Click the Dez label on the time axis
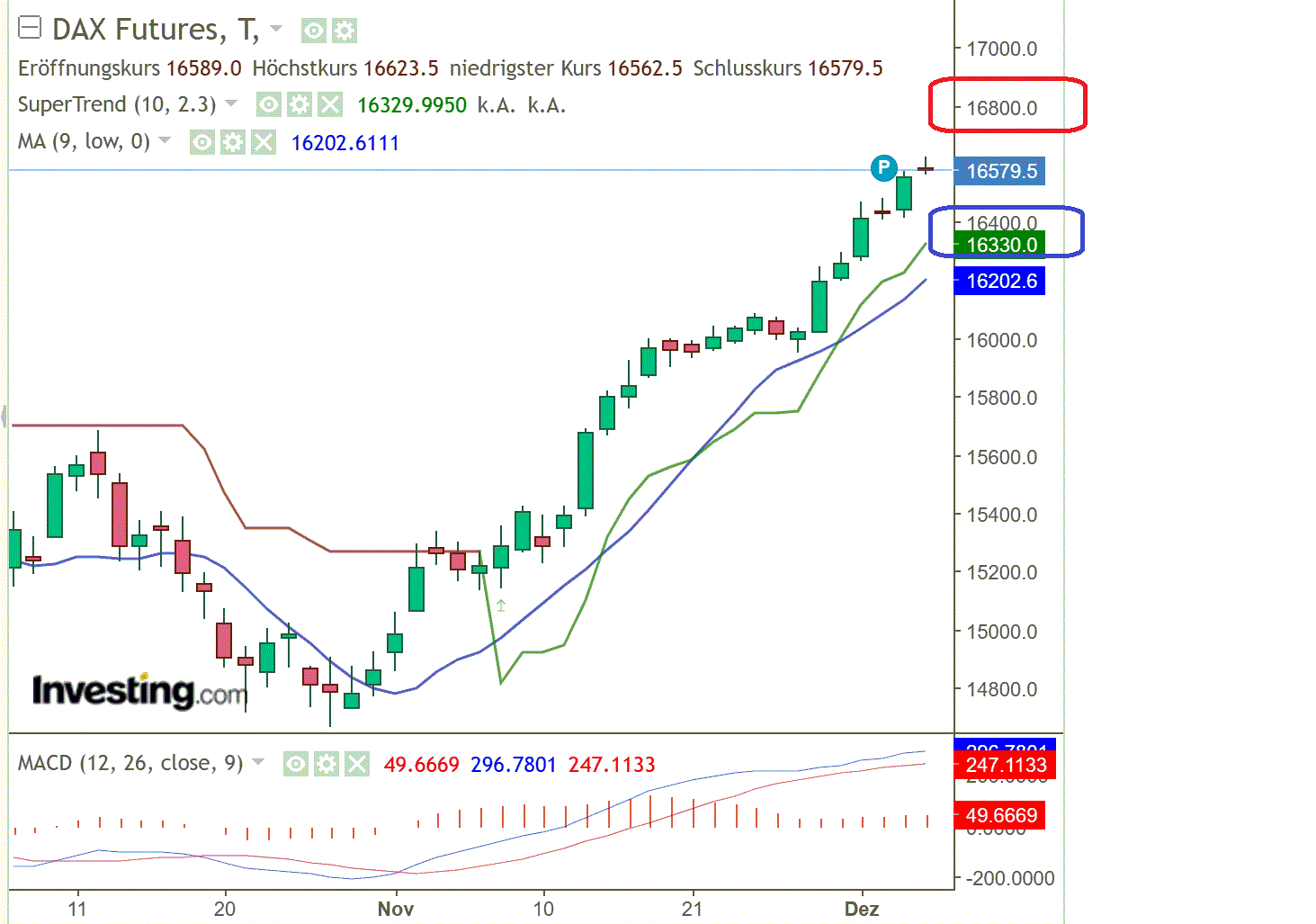 click(x=863, y=910)
